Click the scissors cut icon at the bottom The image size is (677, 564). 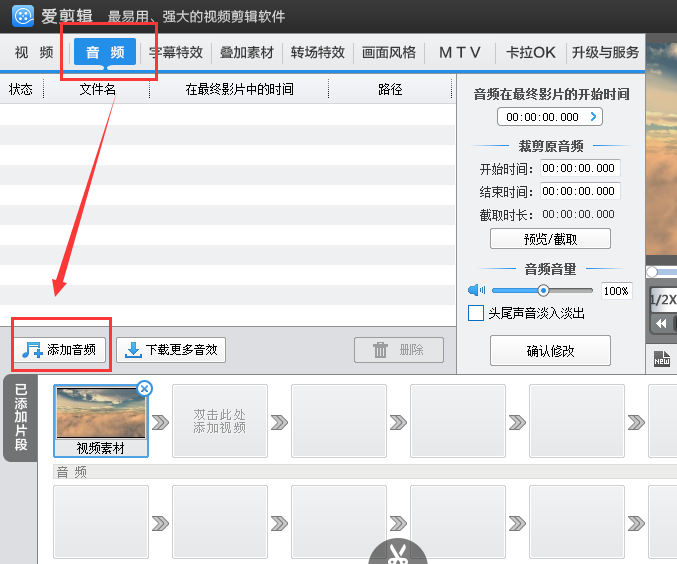[x=398, y=553]
